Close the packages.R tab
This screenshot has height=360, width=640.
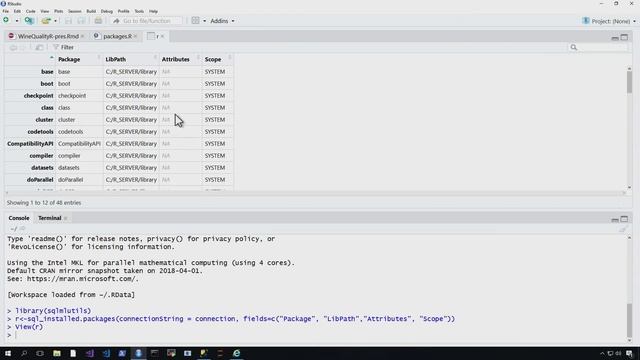[136, 36]
